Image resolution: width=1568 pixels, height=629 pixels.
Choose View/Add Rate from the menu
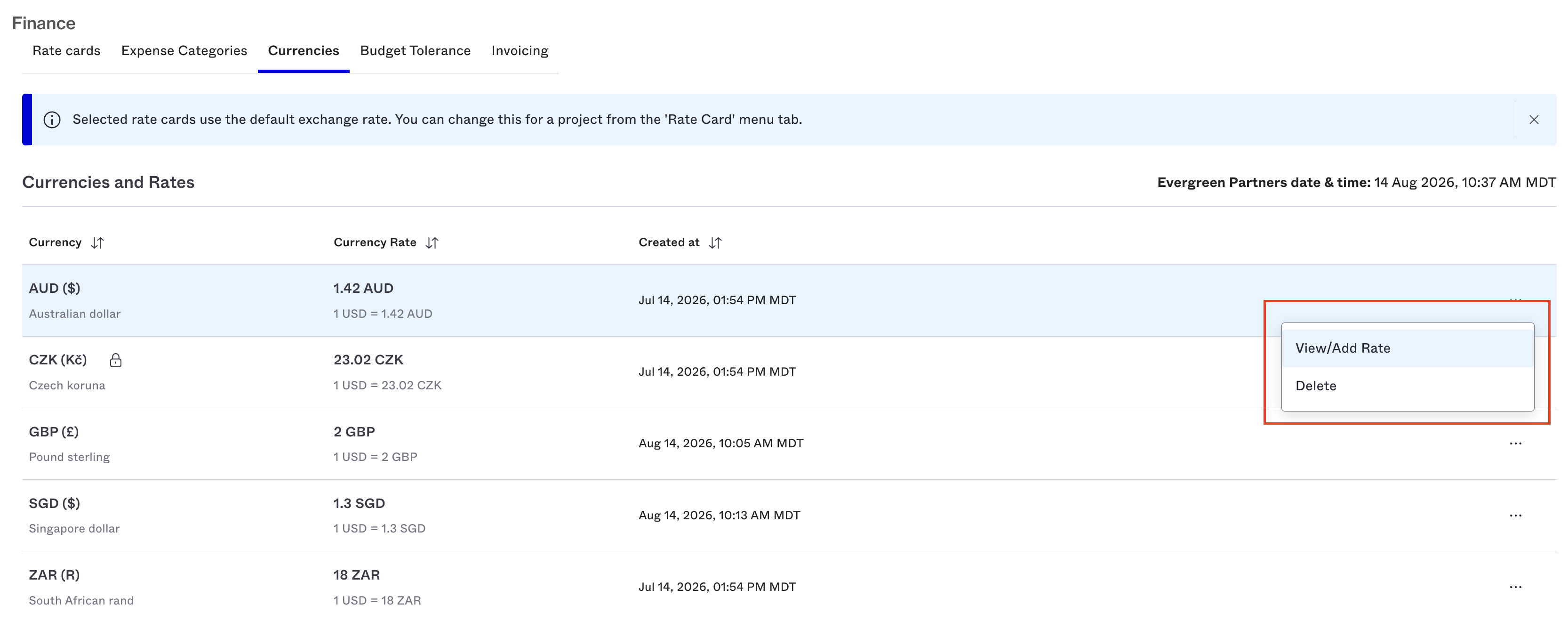point(1408,348)
